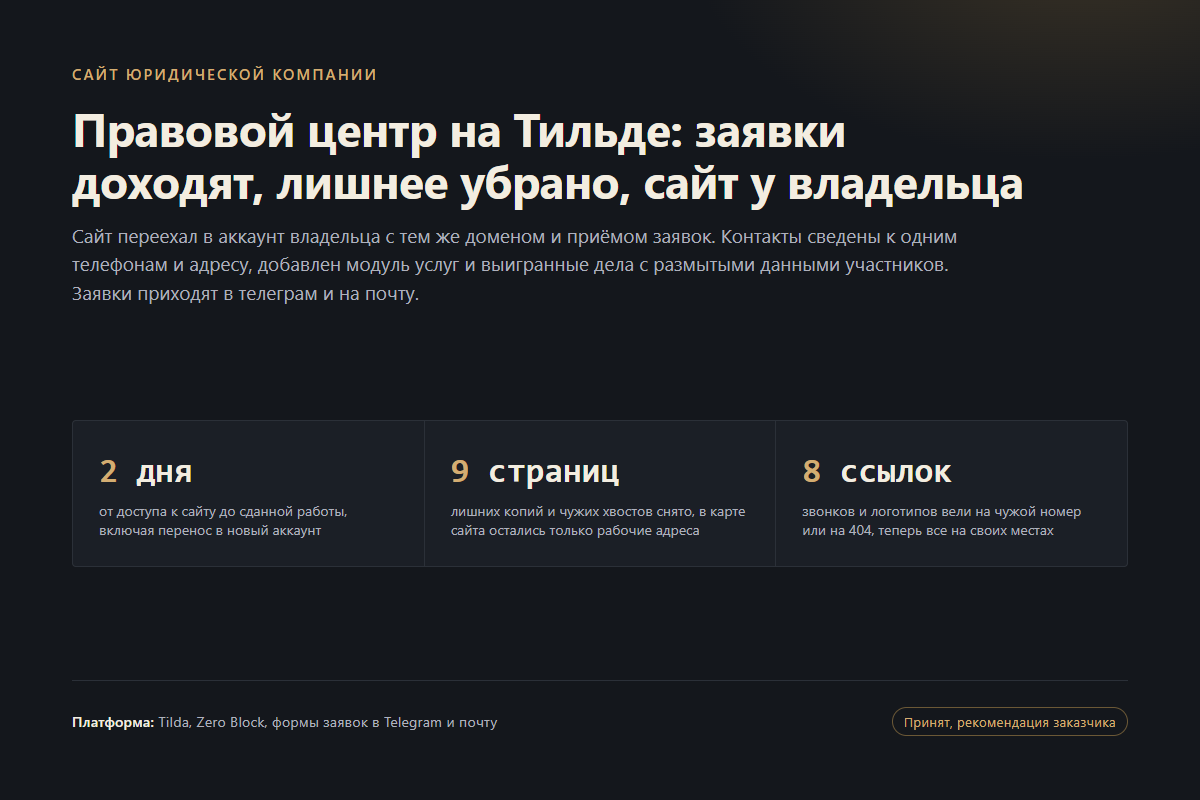Click the sentence "Заявки приходят в телеграм и на почту."
The image size is (1200, 800).
coord(245,296)
